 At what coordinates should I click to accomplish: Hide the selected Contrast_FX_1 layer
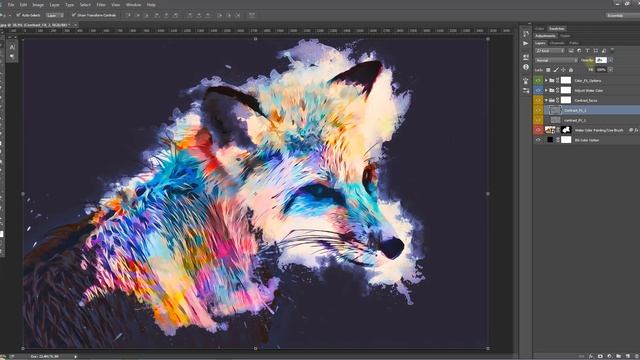pos(538,110)
